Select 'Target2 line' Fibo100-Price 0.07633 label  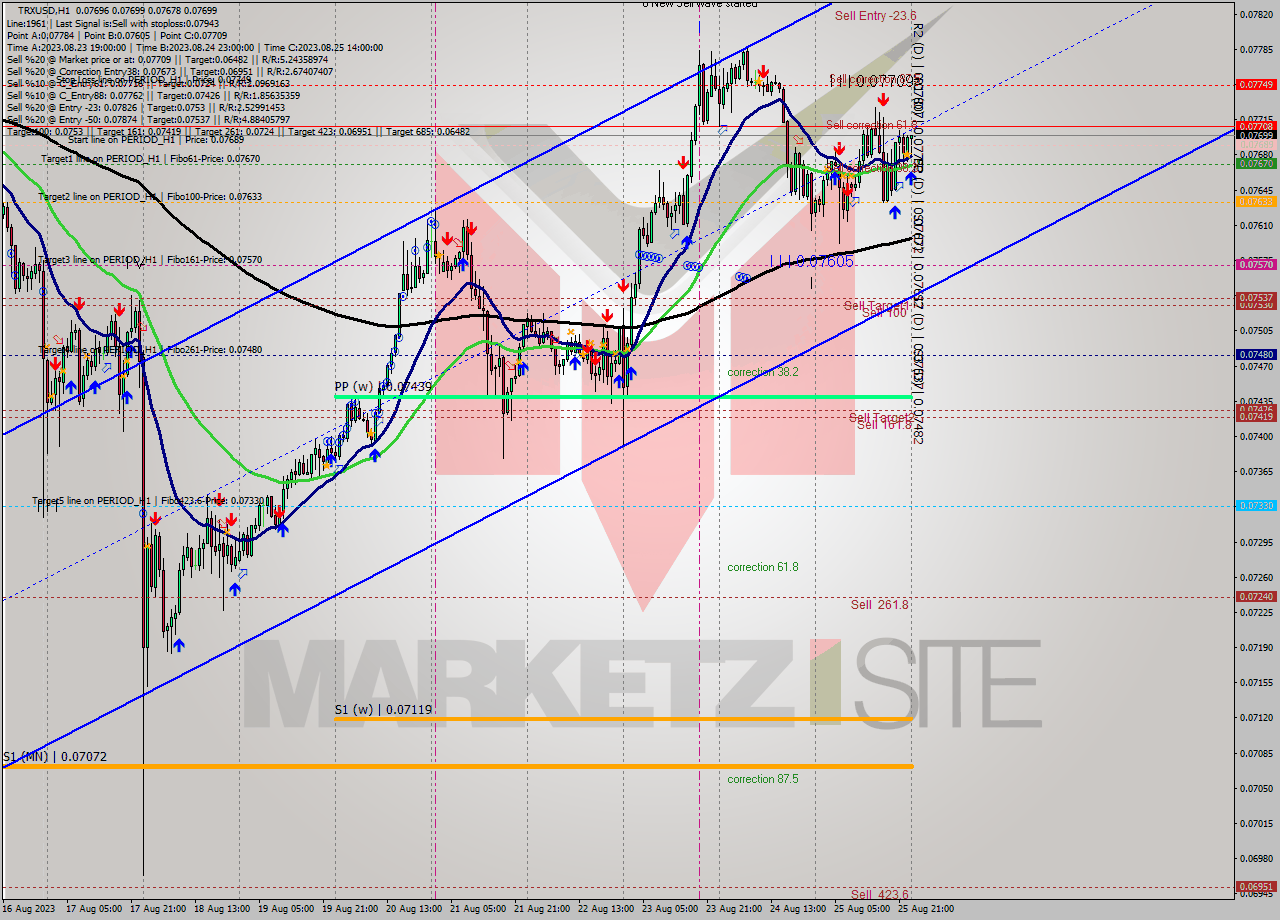click(150, 197)
